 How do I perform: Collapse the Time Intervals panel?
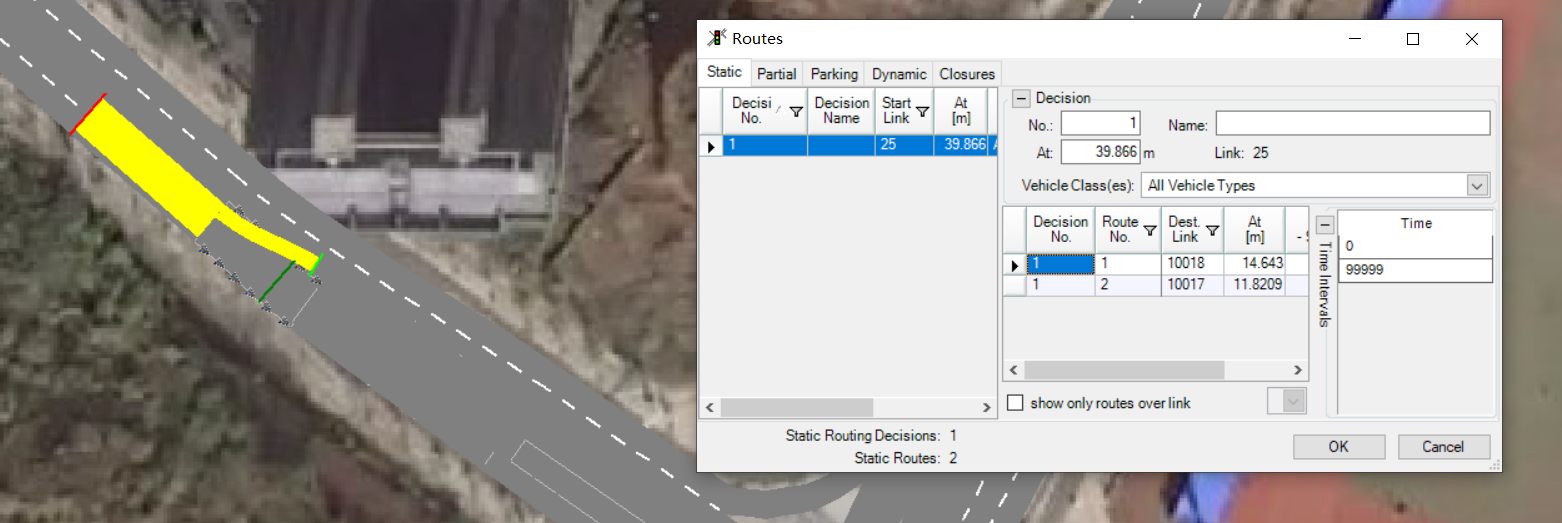[1325, 224]
